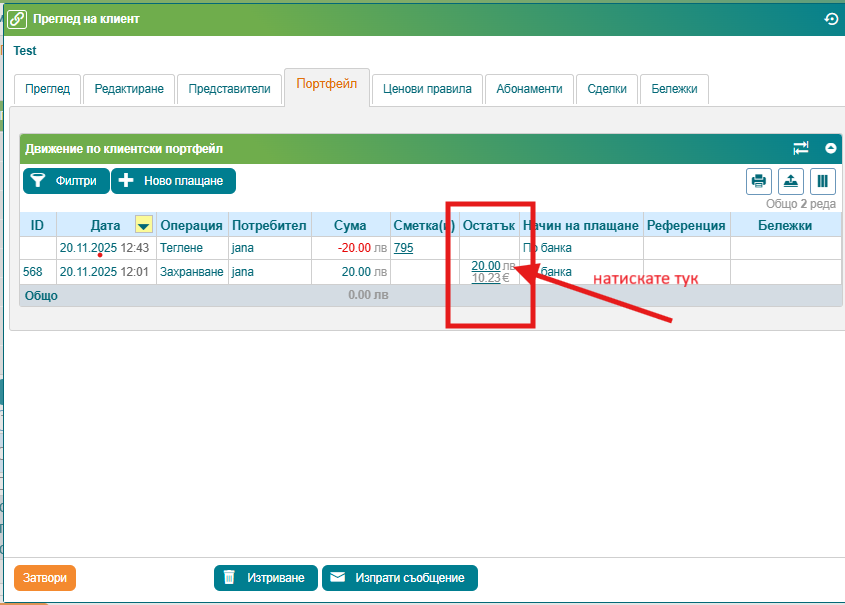Go to the Абонаменти tab
Image resolution: width=845 pixels, height=605 pixels.
(530, 89)
